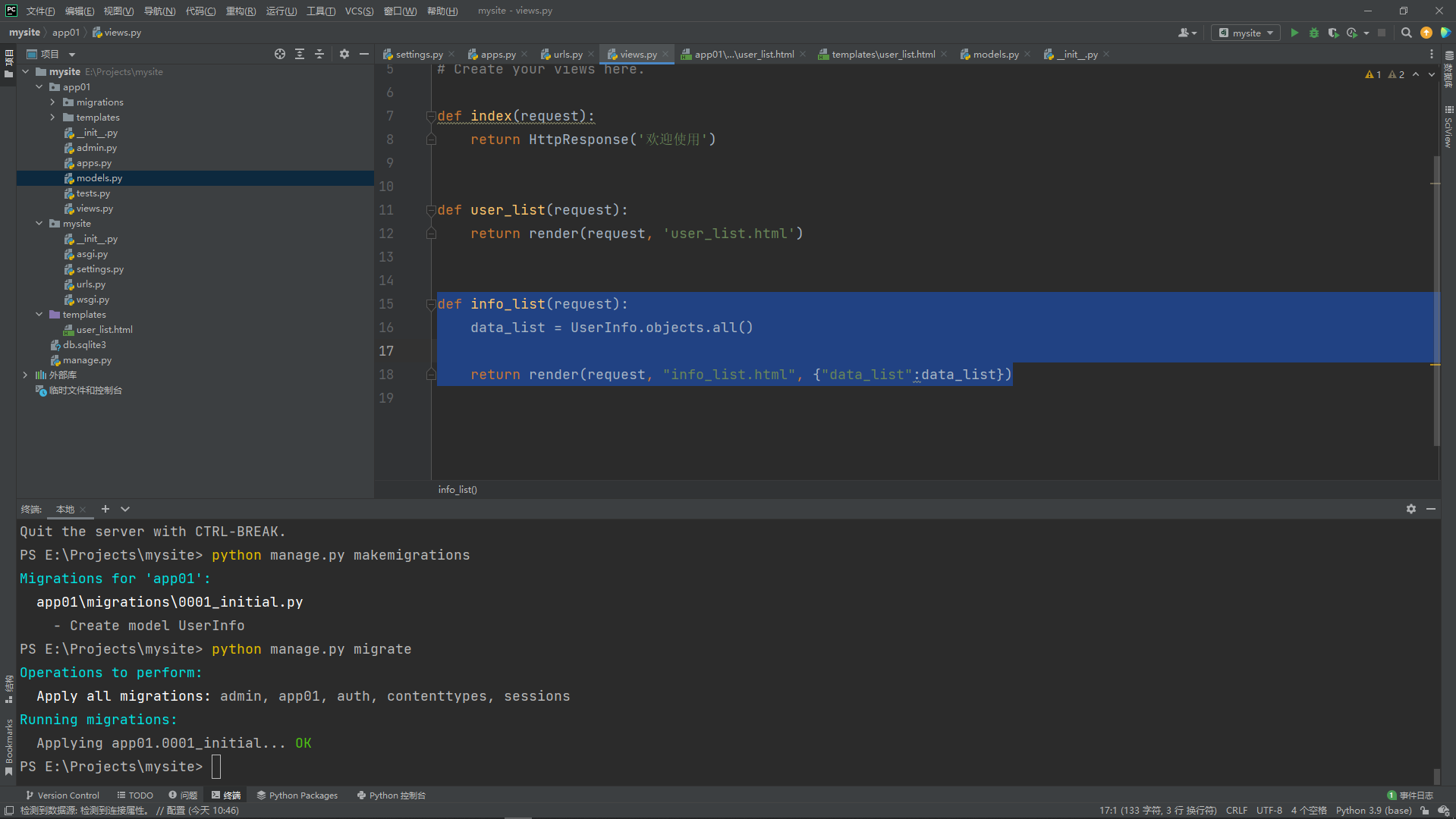This screenshot has height=819, width=1456.
Task: Click the terminal command prompt input
Action: 216,767
